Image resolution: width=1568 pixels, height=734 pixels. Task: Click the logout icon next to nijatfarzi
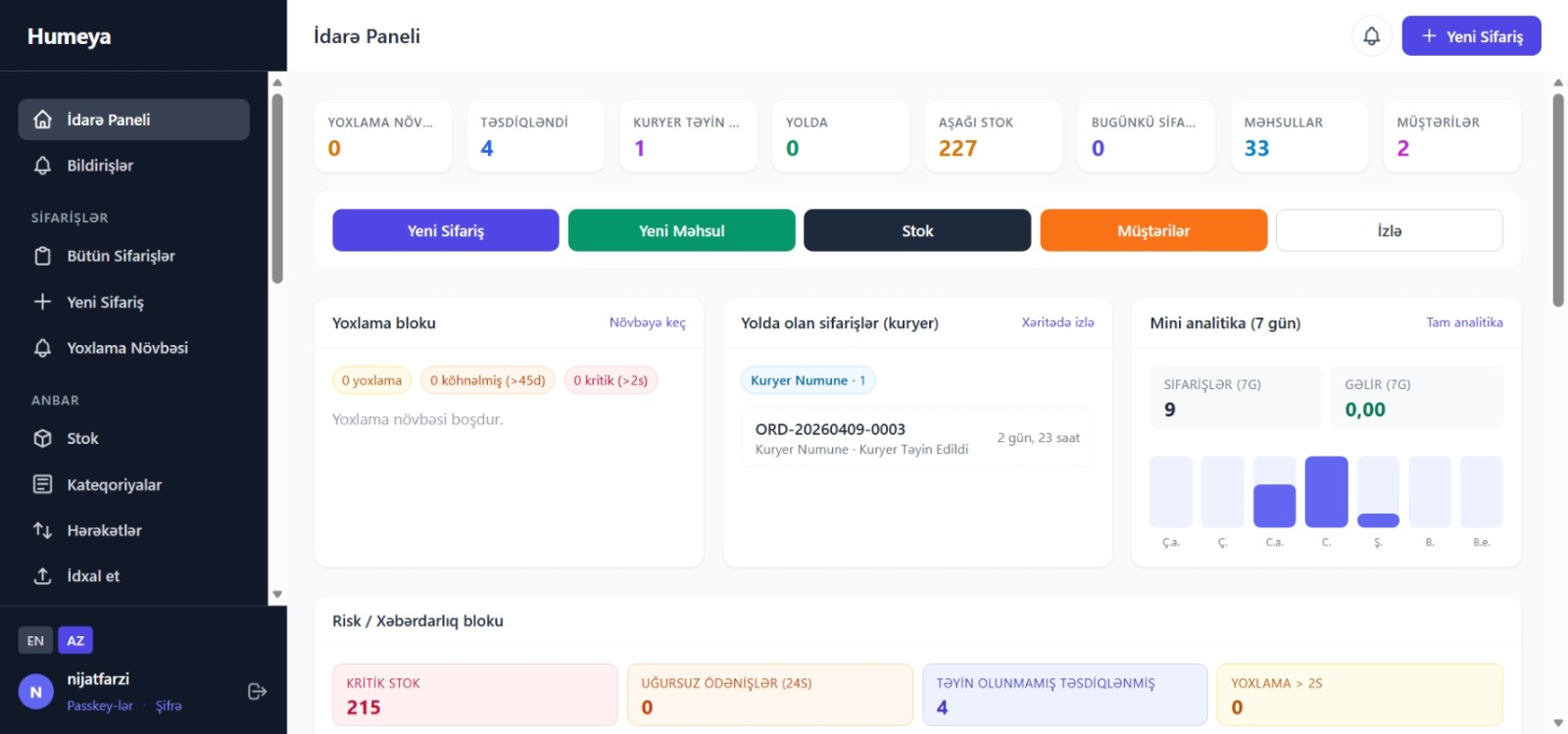[x=257, y=692]
